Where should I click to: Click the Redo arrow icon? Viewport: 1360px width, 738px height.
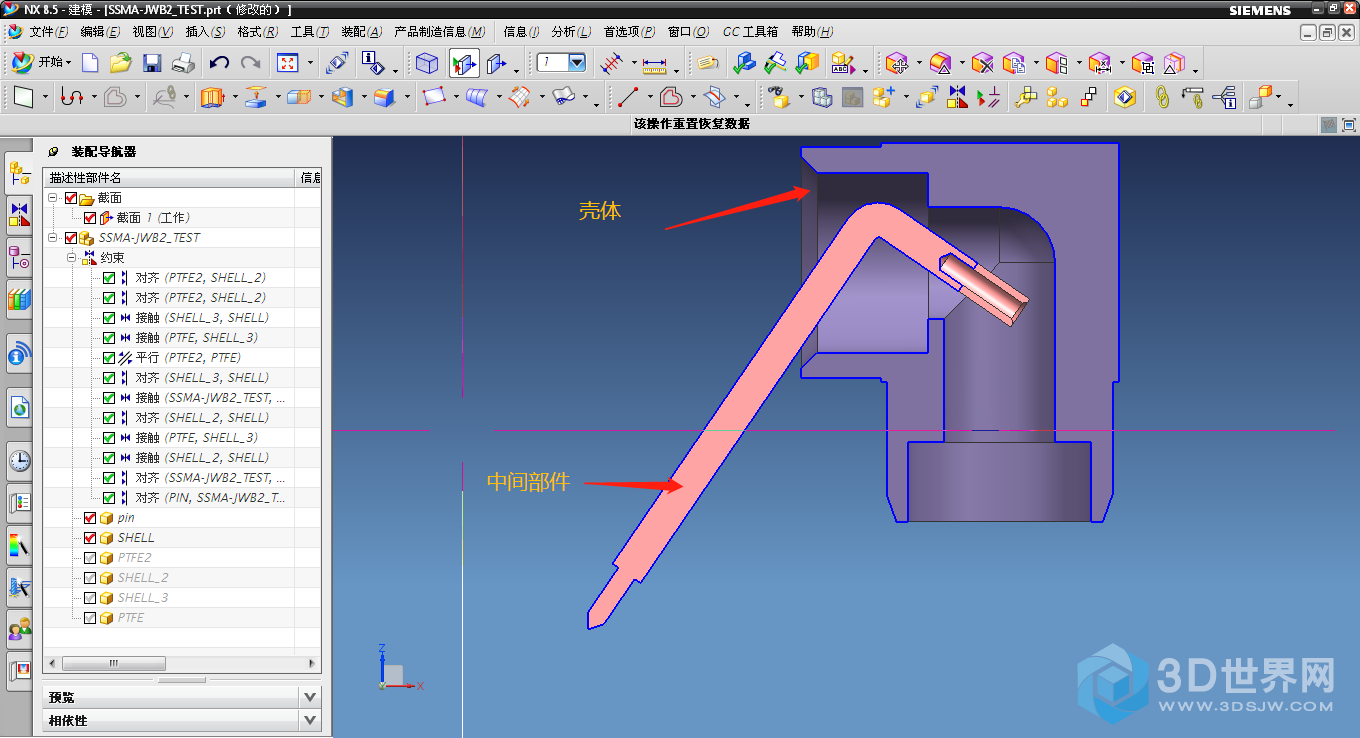point(250,63)
